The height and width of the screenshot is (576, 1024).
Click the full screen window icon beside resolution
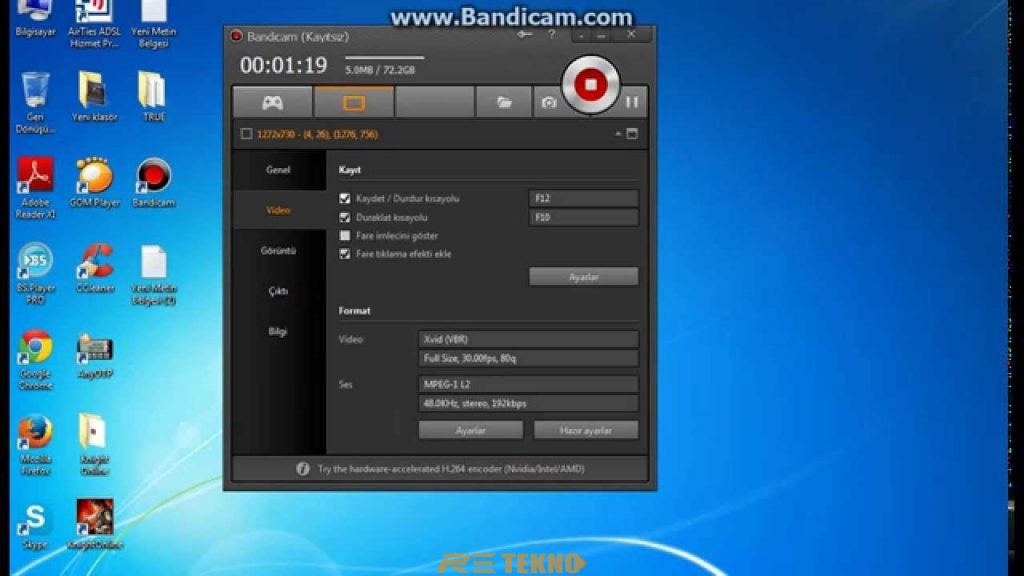tap(632, 134)
